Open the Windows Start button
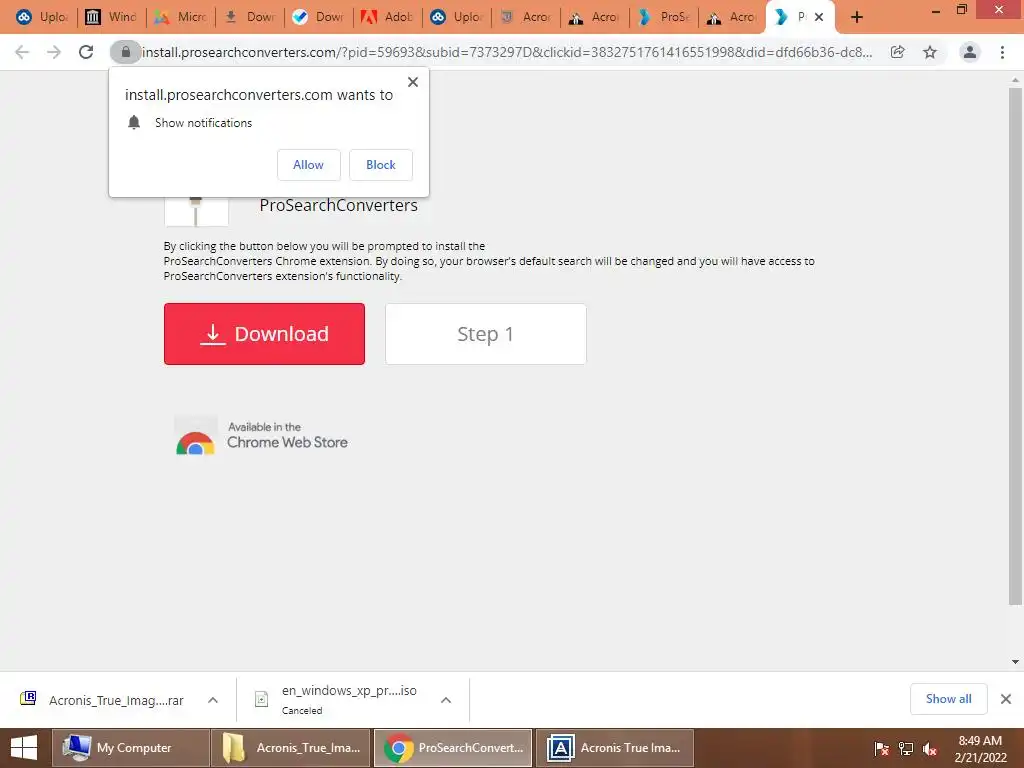The width and height of the screenshot is (1024, 768). point(24,748)
